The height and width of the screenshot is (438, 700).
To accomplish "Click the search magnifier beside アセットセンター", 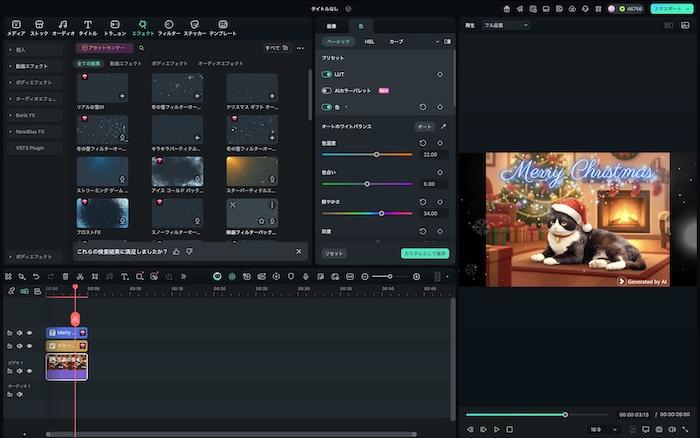I will [142, 48].
